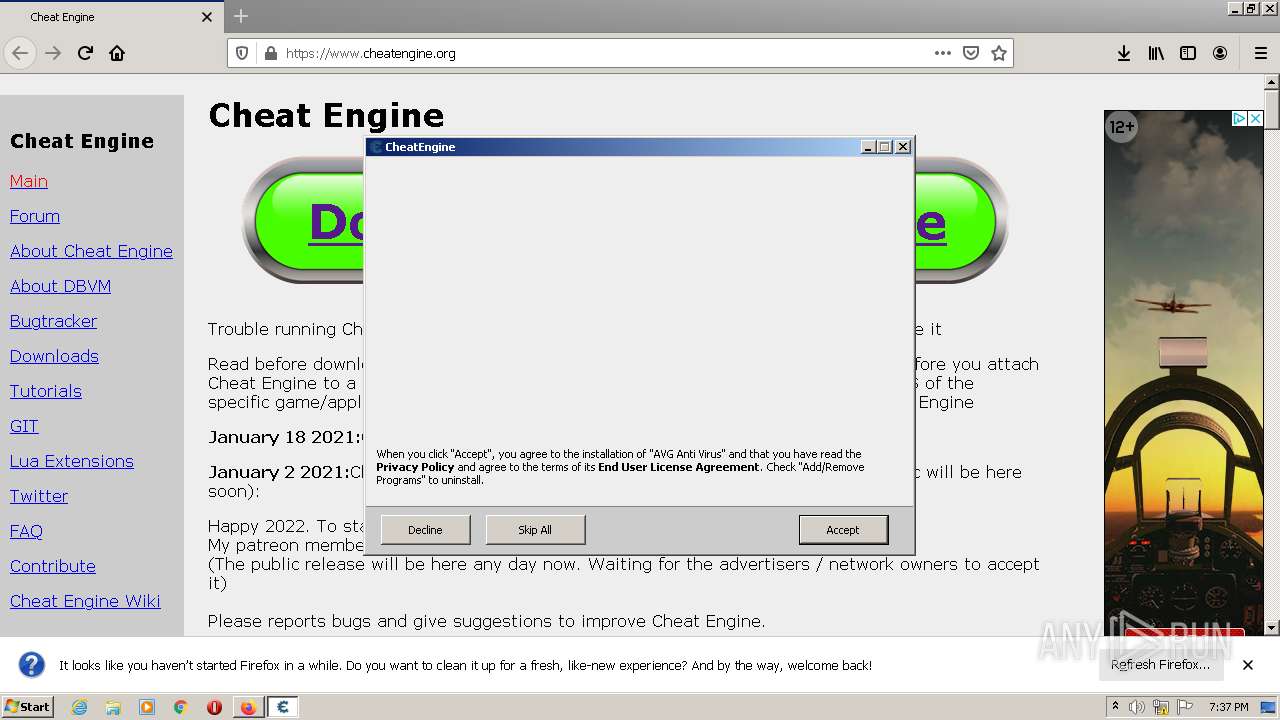This screenshot has width=1280, height=720.
Task: Open Tutorials sidebar link
Action: [x=46, y=391]
